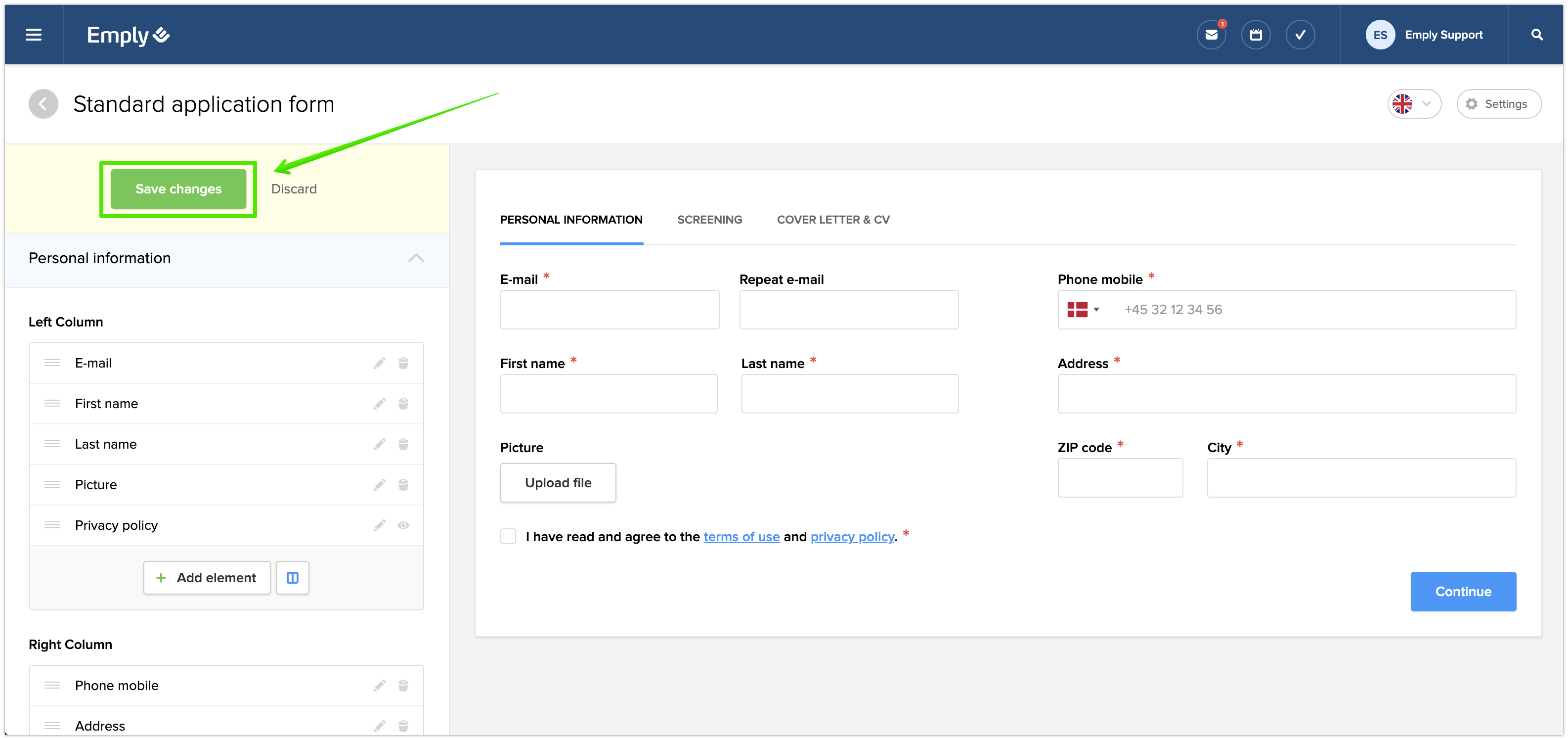Click the Add element button
Screen dimensions: 1568x740
206,577
